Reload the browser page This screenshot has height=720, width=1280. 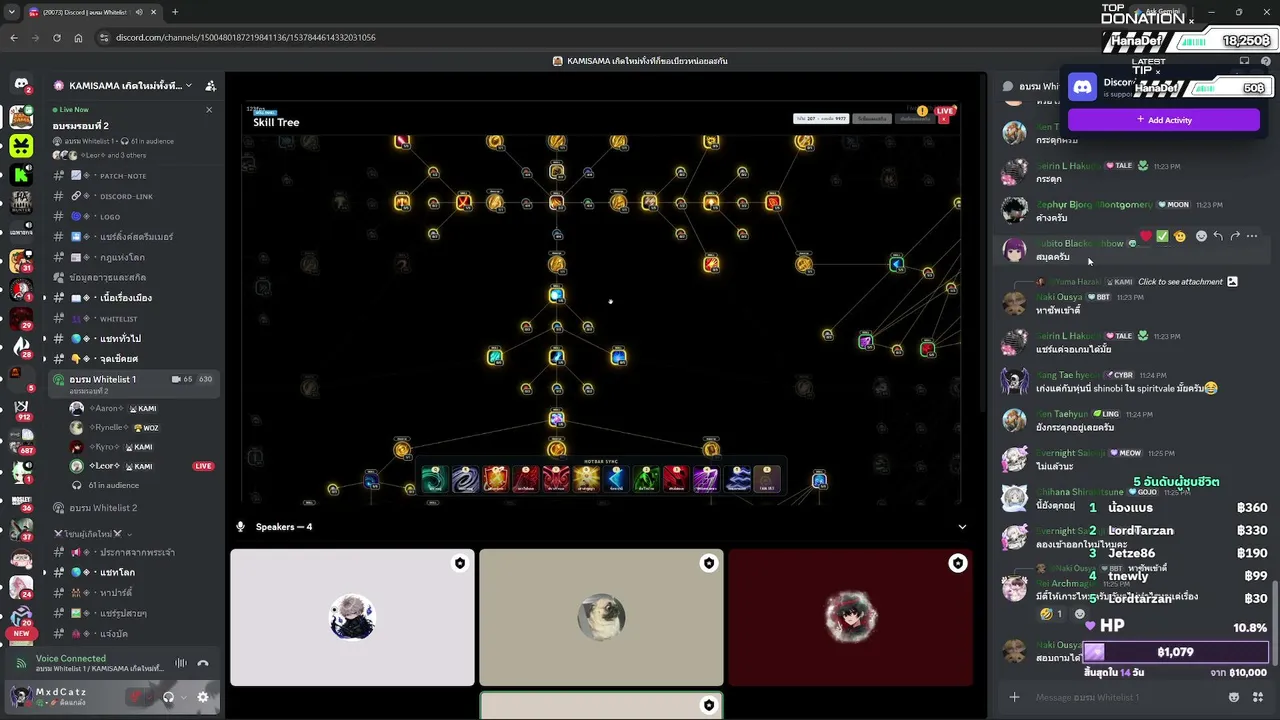click(x=57, y=38)
